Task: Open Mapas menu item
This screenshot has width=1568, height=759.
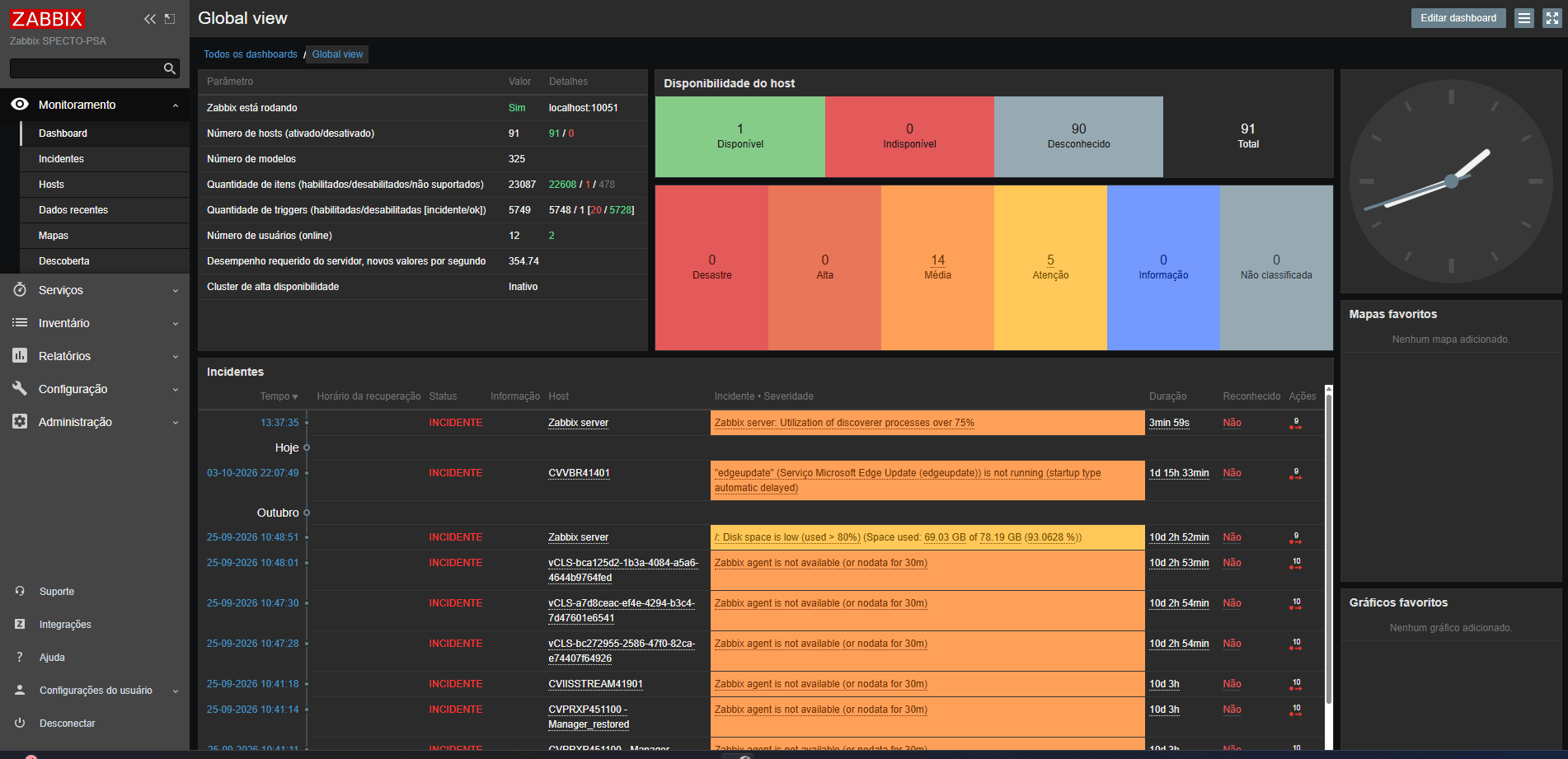Action: coord(106,235)
